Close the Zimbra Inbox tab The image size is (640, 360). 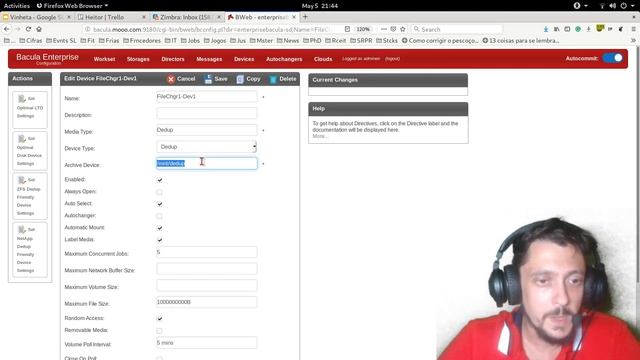(218, 17)
